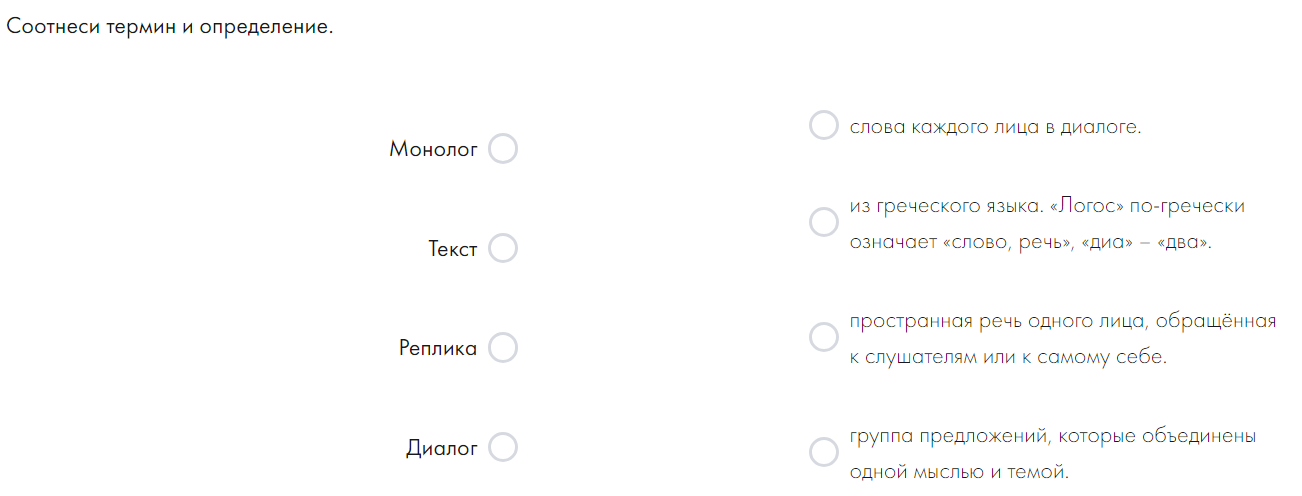Select the circle next to Диалог

point(503,447)
